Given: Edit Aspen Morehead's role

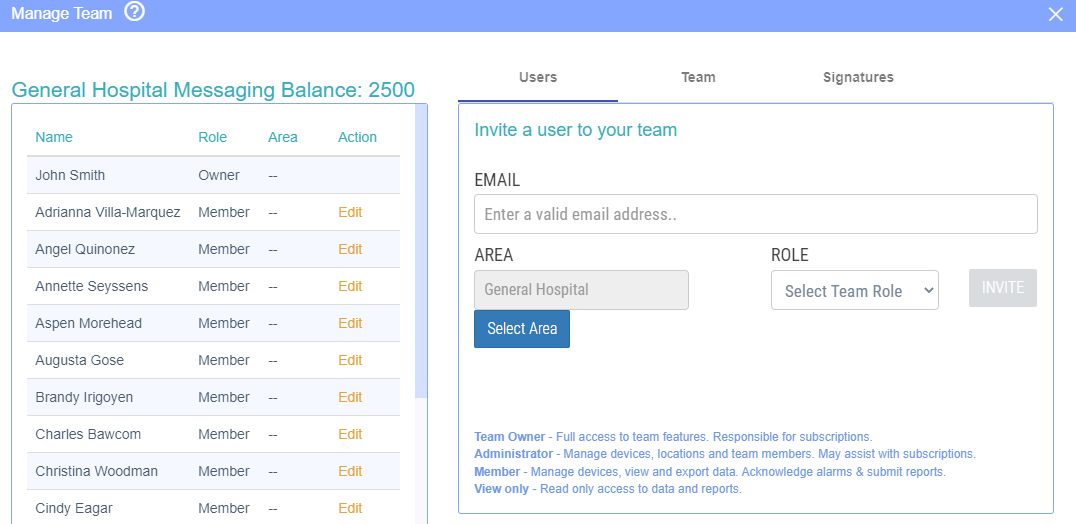Looking at the screenshot, I should point(350,323).
